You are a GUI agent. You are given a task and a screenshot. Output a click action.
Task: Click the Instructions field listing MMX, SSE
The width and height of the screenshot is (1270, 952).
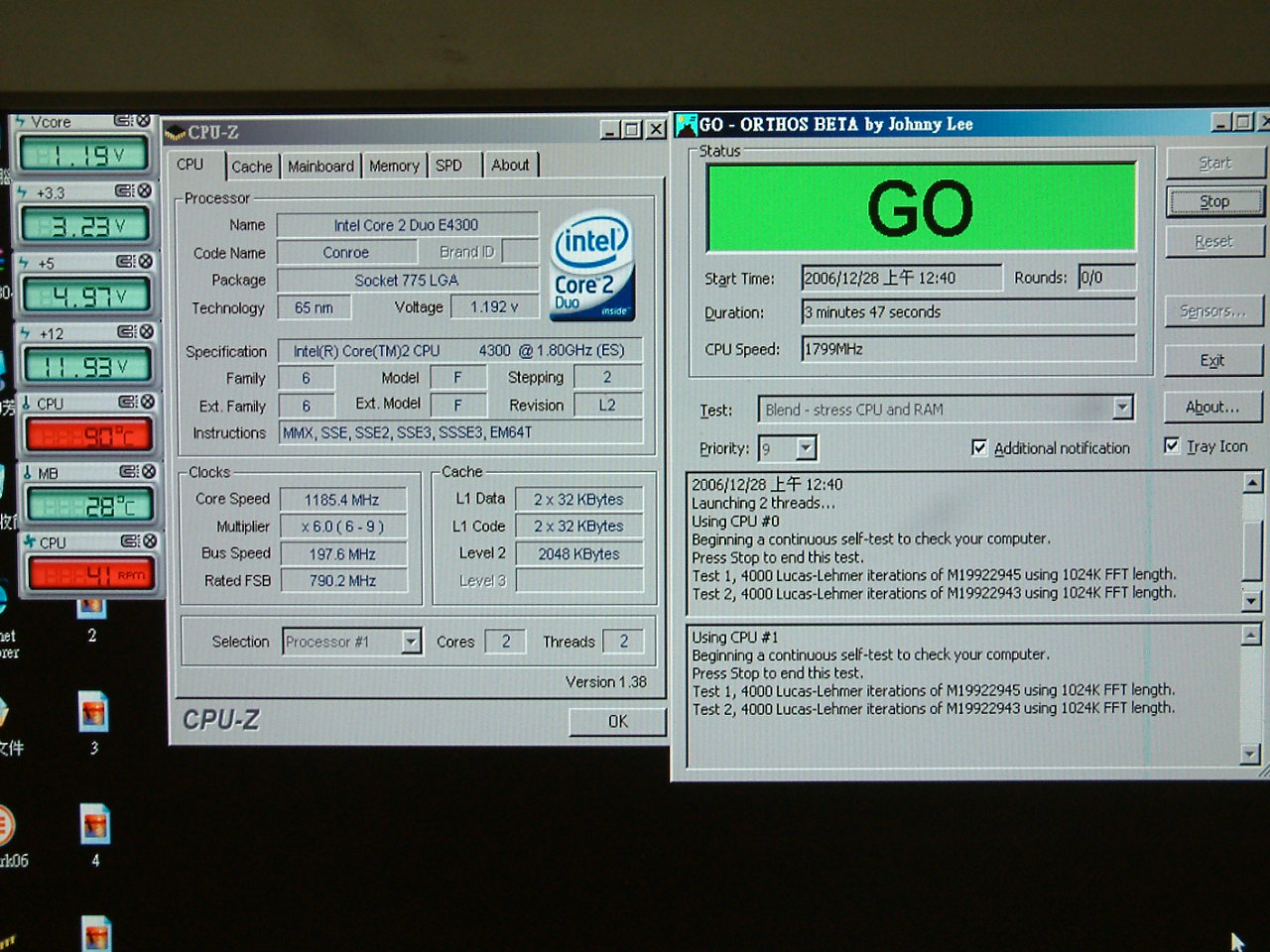coord(460,432)
